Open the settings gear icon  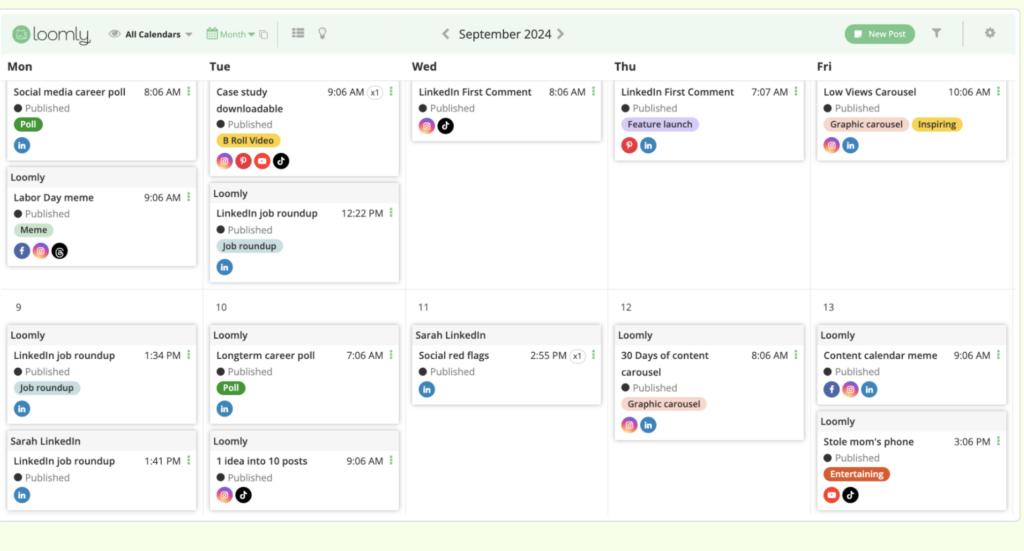pos(990,33)
